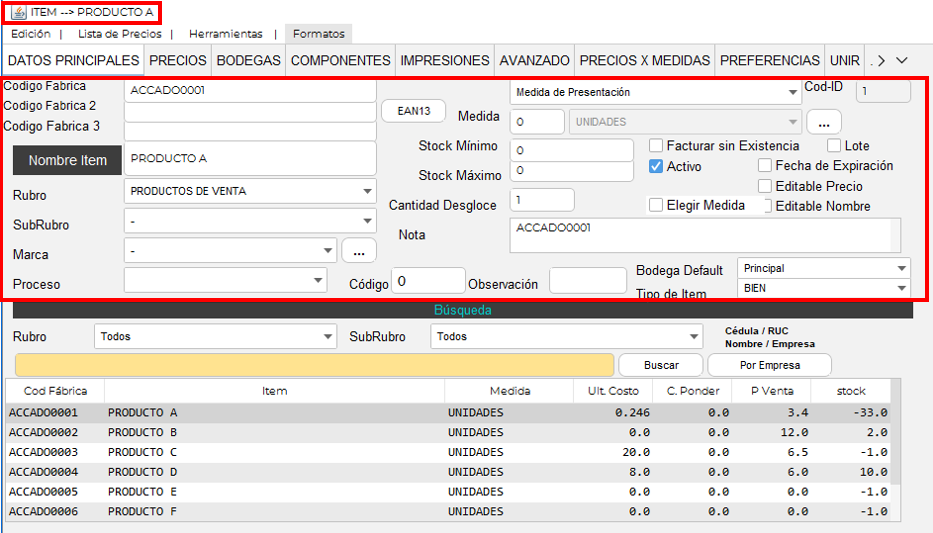Click the yellow search text field
This screenshot has width=933, height=533.
[314, 365]
